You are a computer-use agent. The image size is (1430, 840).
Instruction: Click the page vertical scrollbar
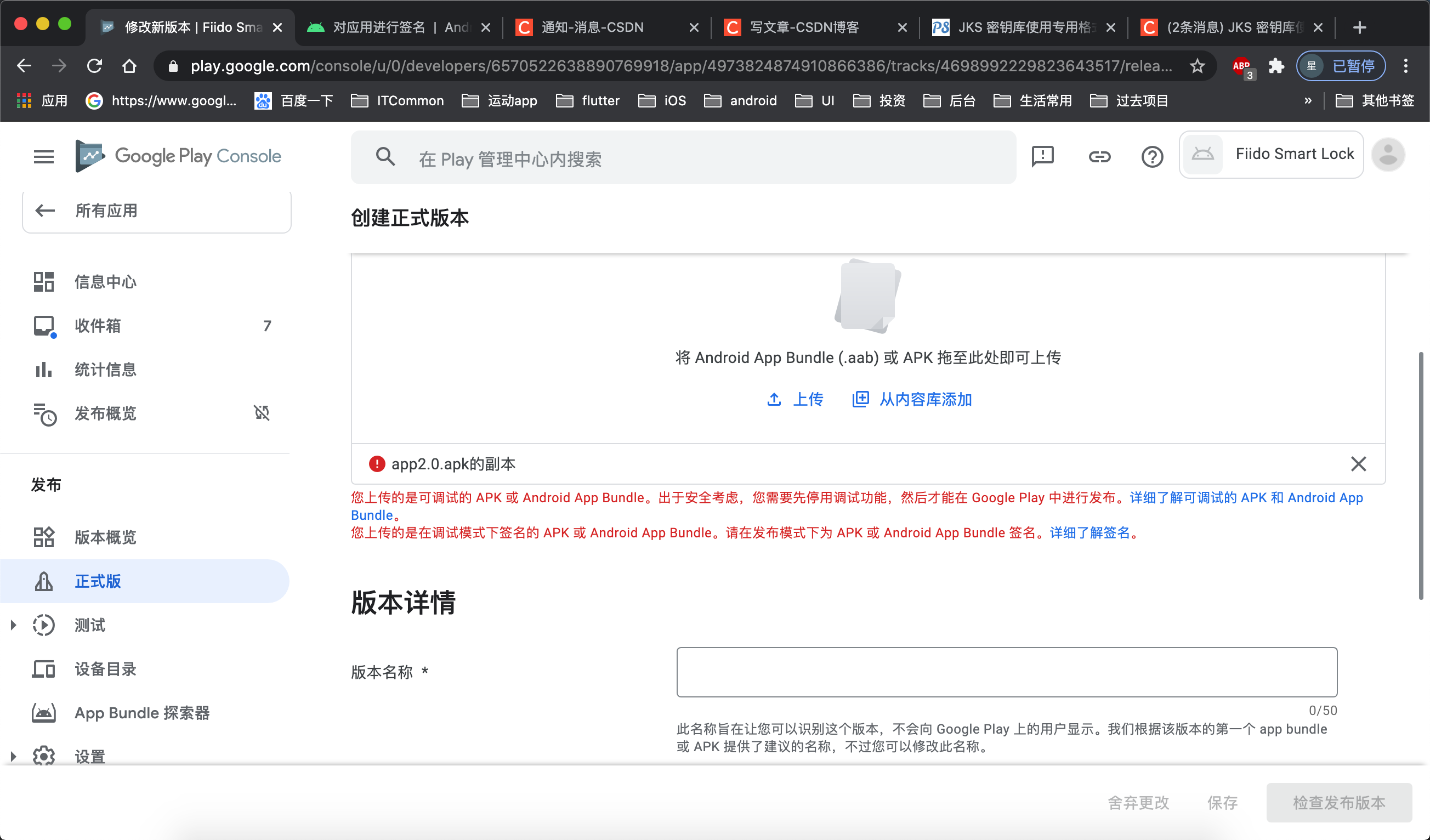(1420, 475)
